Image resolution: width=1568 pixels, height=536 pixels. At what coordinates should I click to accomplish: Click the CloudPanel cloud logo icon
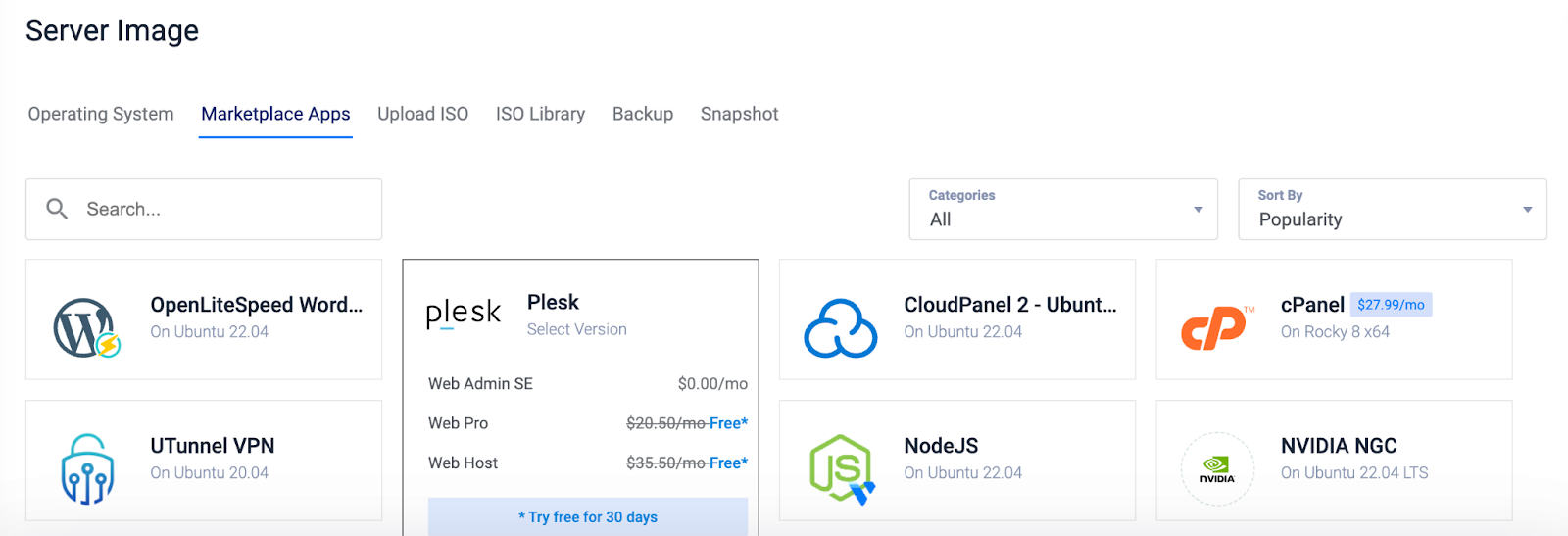(841, 328)
